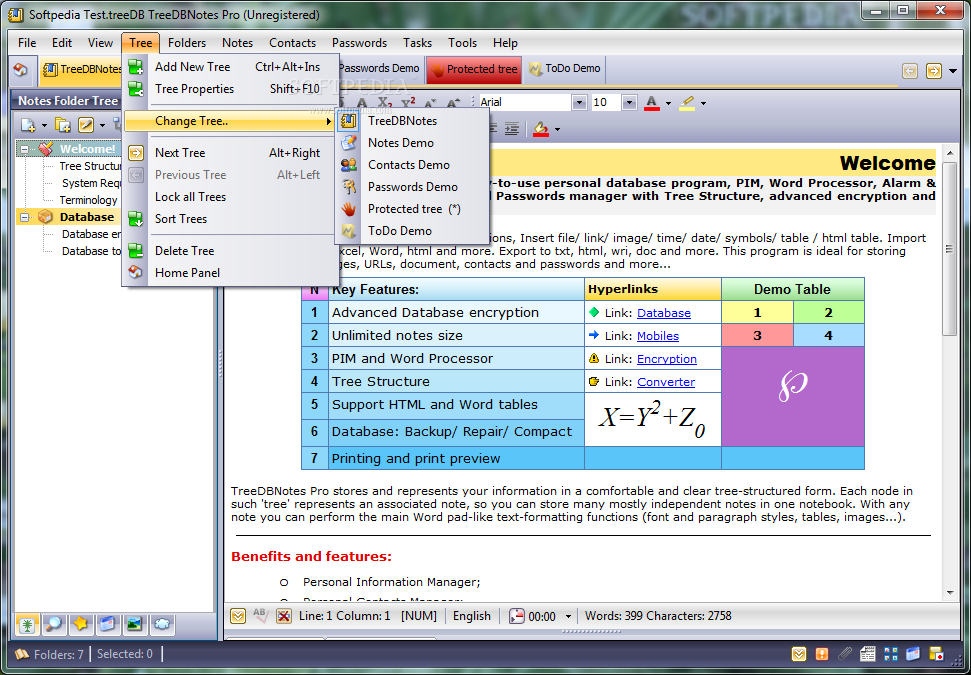This screenshot has height=675, width=971.
Task: Collapse the Welcome! tree node
Action: click(24, 149)
